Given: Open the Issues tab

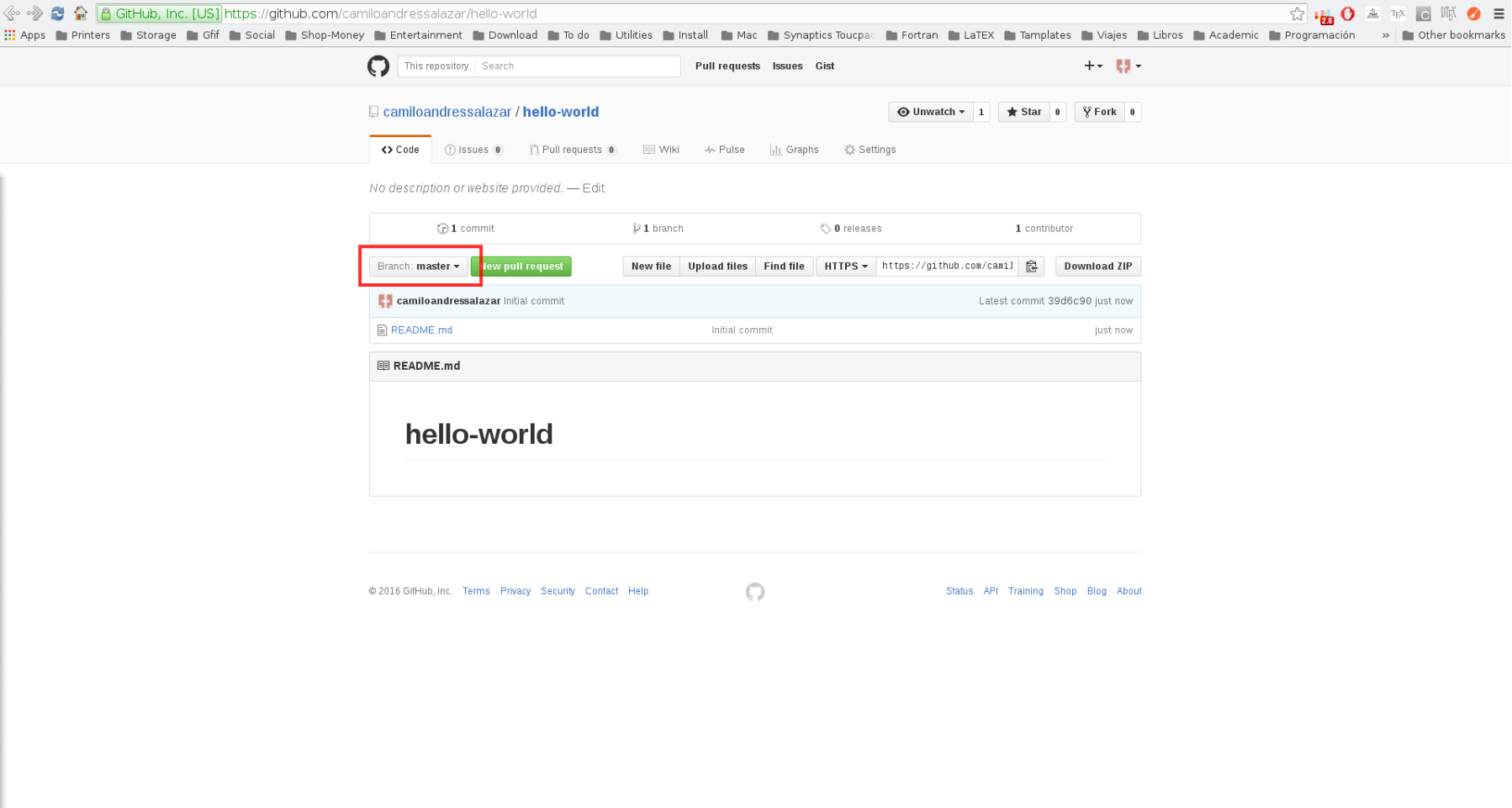Looking at the screenshot, I should coord(473,150).
